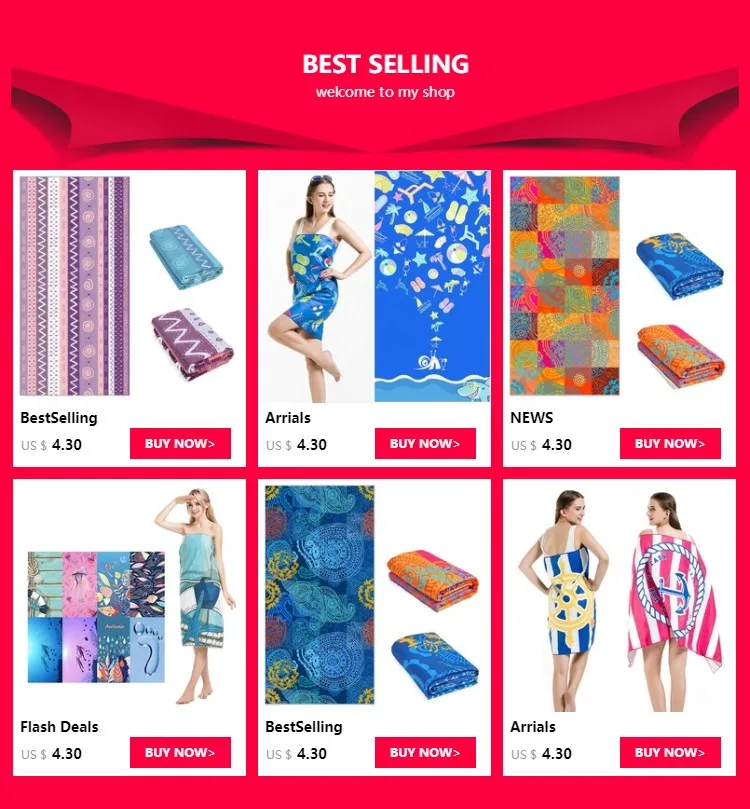Click the top-left BestSelling product title
Image resolution: width=750 pixels, height=809 pixels.
point(59,417)
